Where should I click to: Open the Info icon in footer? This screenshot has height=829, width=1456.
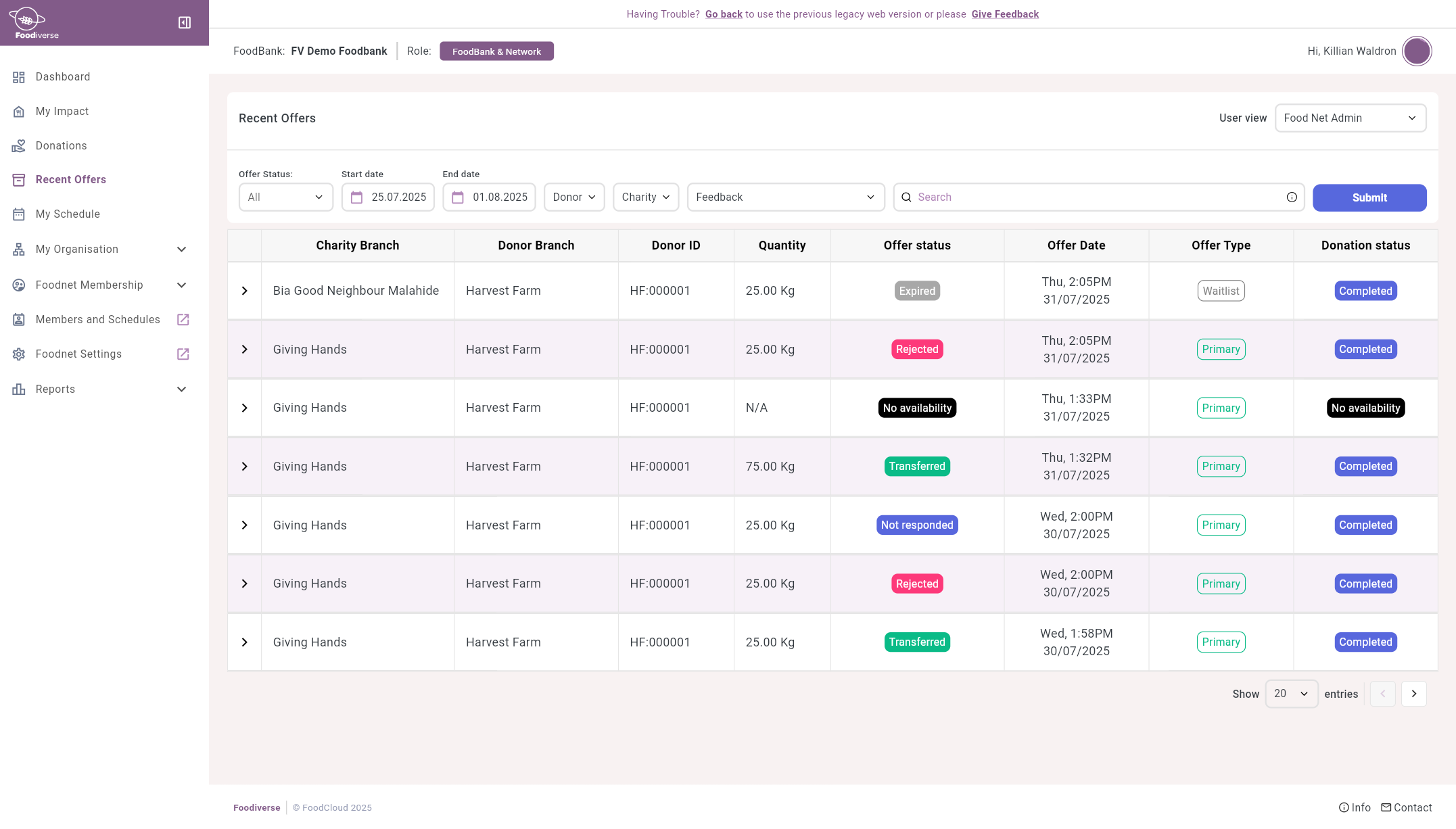(x=1344, y=807)
